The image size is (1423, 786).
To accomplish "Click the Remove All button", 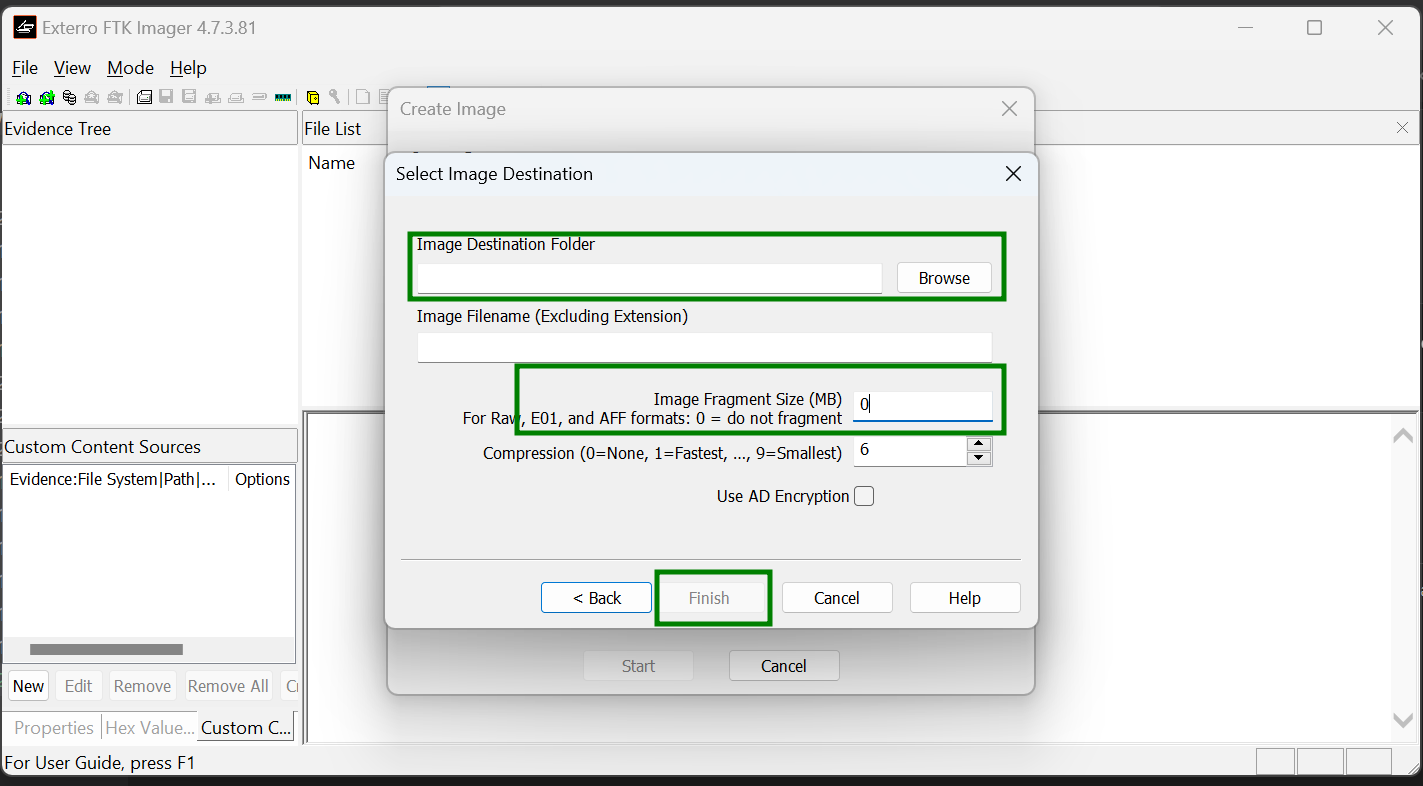I will pos(228,686).
